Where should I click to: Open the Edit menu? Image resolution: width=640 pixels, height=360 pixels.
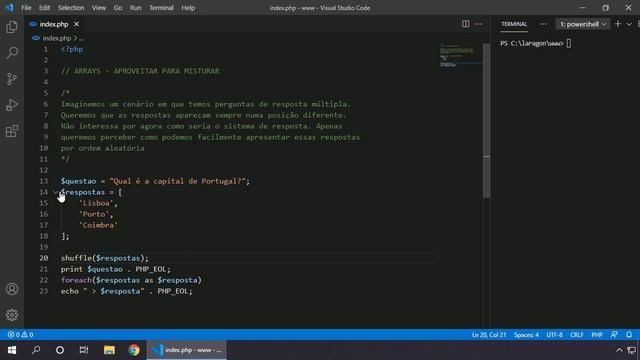pos(44,8)
